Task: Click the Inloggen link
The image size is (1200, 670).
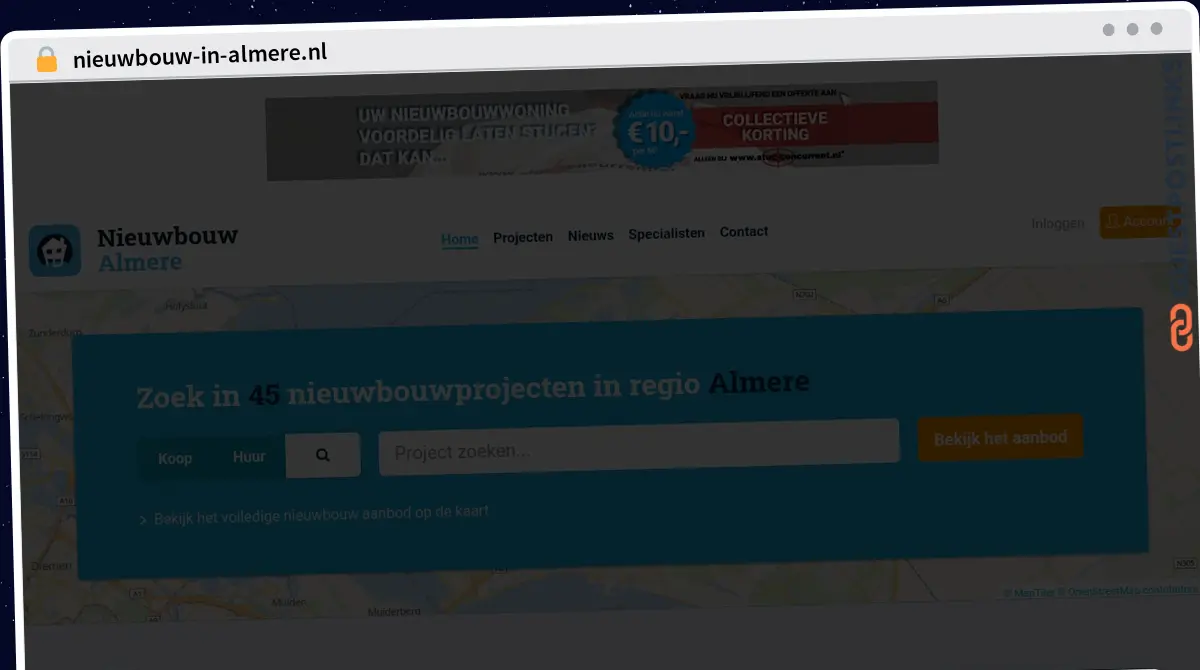Action: 1058,223
